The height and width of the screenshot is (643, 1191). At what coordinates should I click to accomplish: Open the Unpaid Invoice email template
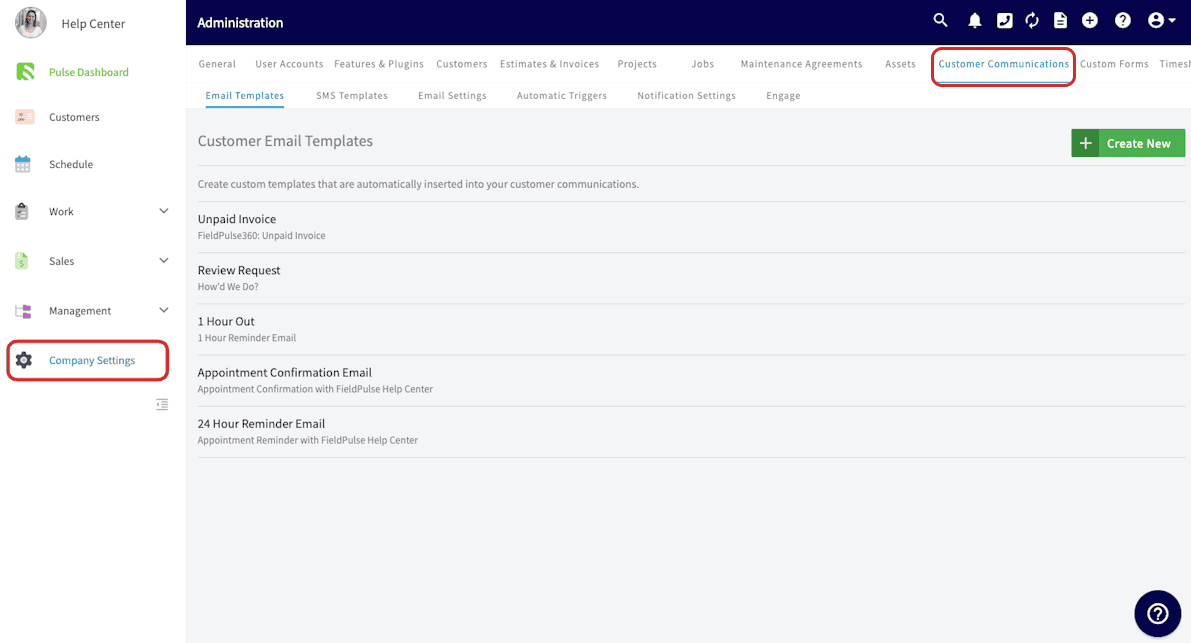tap(237, 218)
